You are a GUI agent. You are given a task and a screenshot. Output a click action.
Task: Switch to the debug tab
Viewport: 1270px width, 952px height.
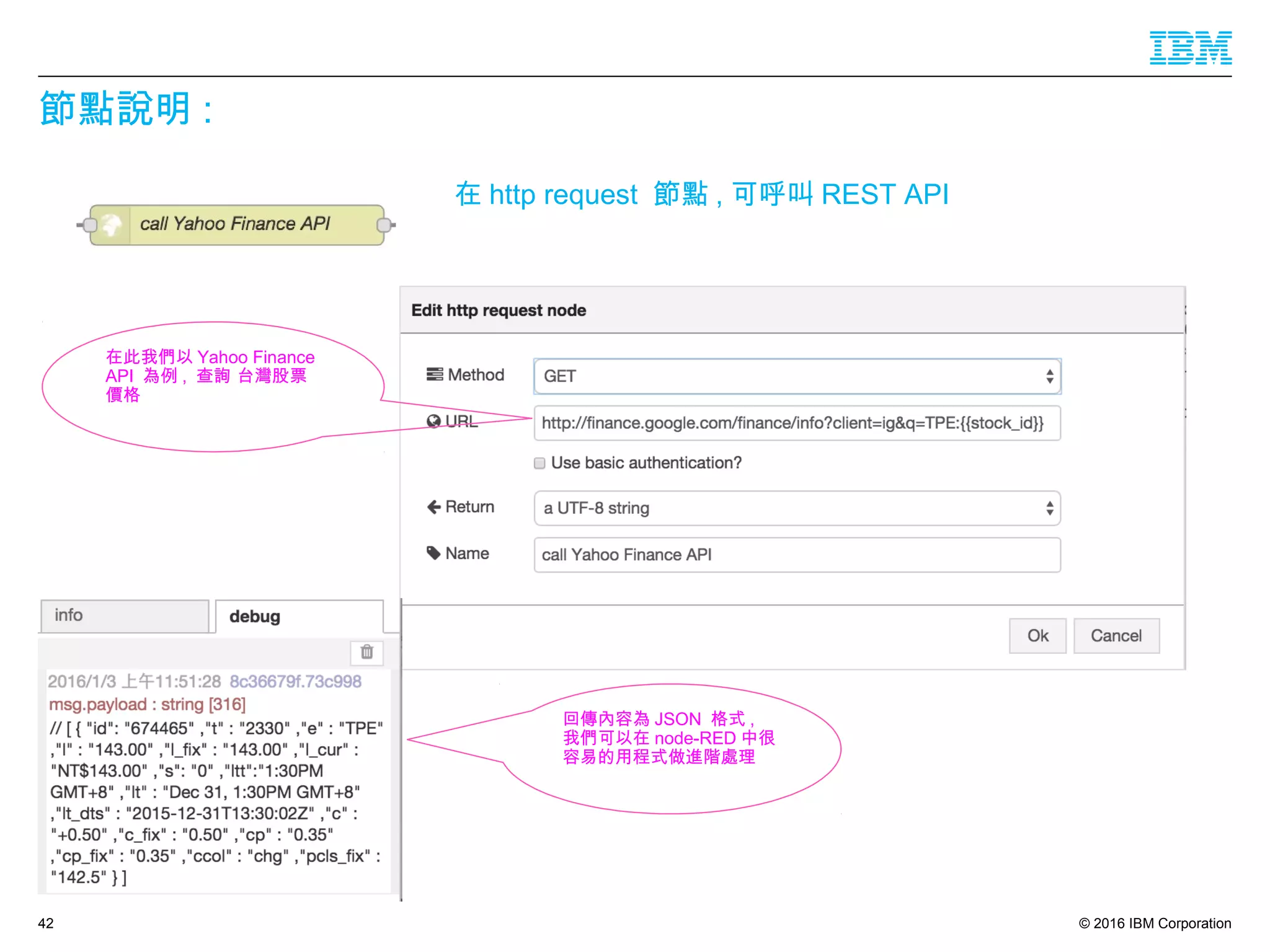300,617
